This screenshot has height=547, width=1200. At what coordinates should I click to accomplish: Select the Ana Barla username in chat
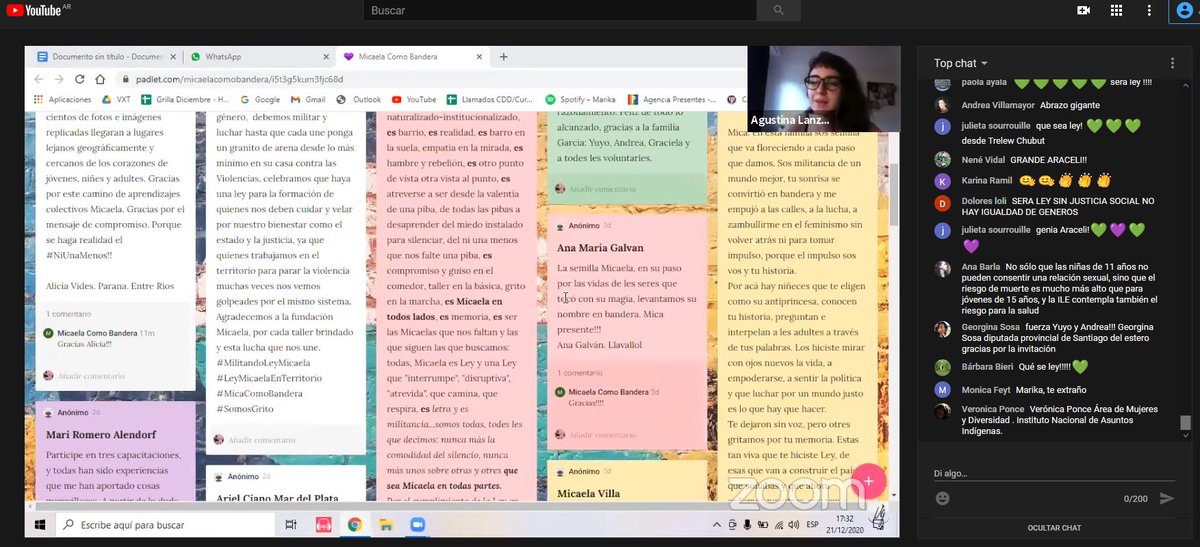click(981, 266)
